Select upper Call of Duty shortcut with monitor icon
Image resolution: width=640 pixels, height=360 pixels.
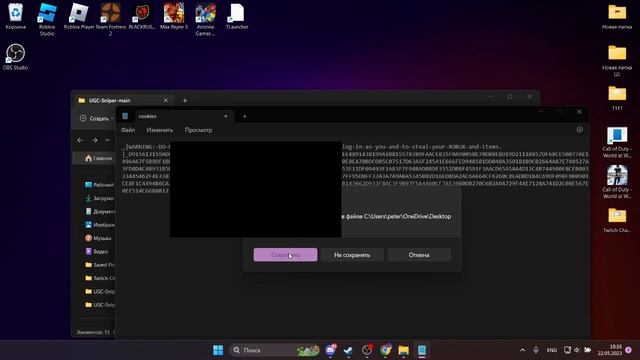click(617, 142)
